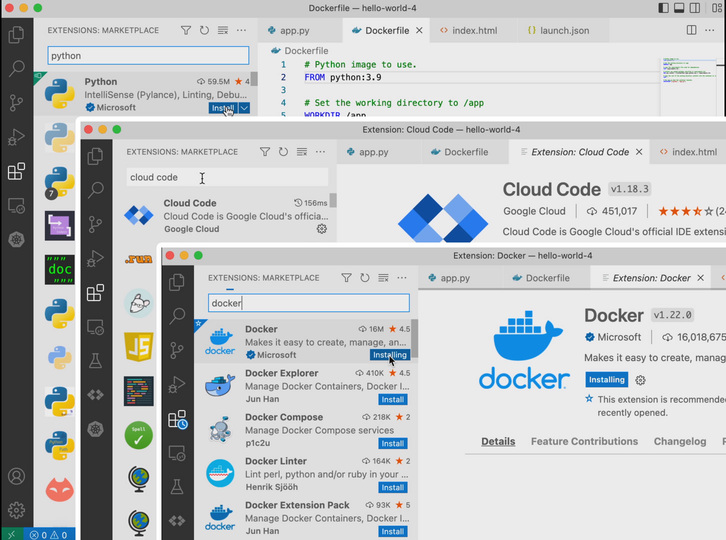Open Remote Explorer in back window activity bar
Viewport: 726px width, 540px height.
[x=16, y=205]
